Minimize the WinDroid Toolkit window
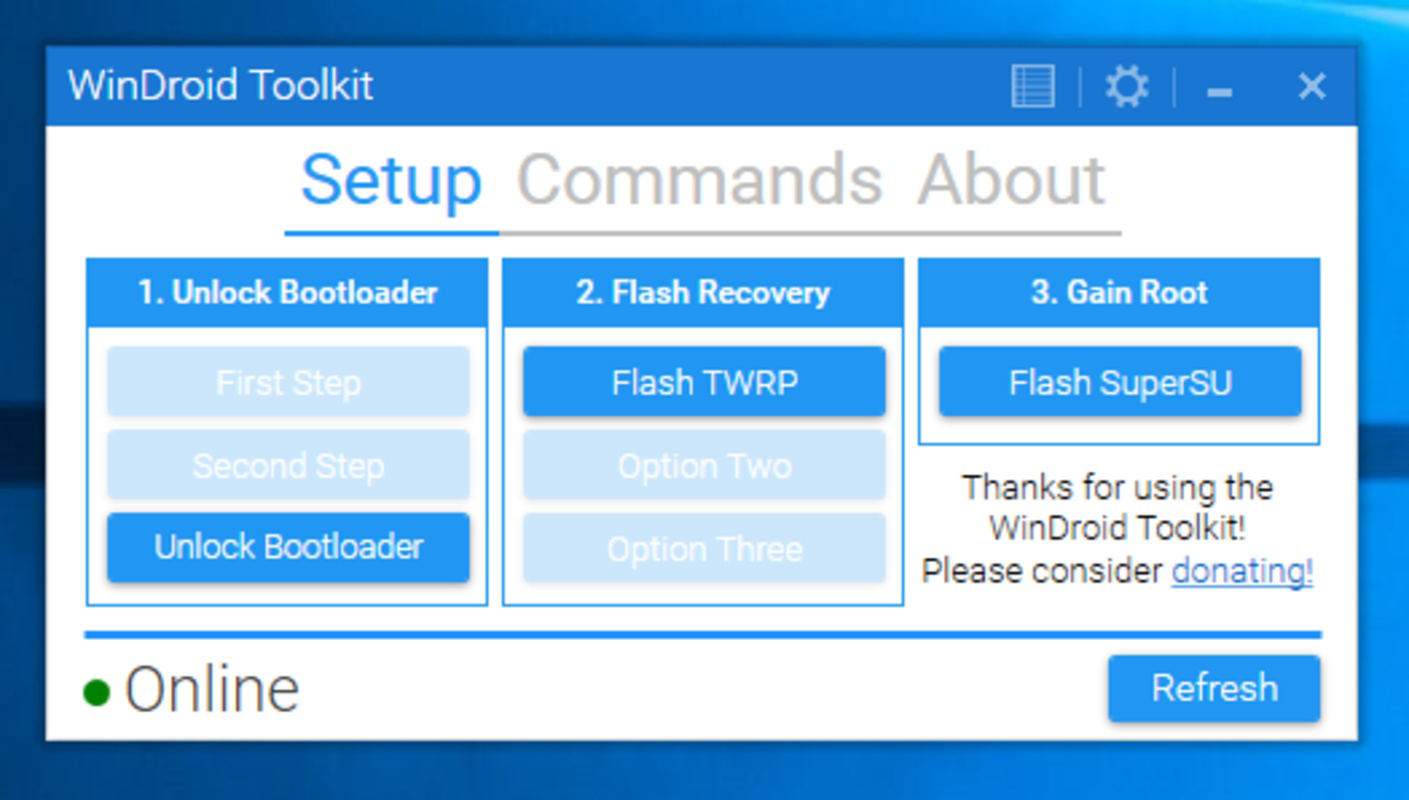This screenshot has height=800, width=1409. (1219, 89)
